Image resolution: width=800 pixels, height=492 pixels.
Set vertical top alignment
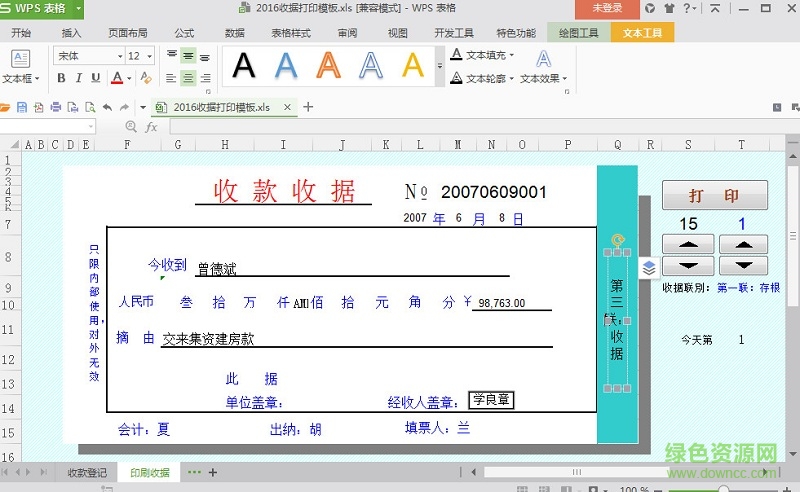[172, 56]
